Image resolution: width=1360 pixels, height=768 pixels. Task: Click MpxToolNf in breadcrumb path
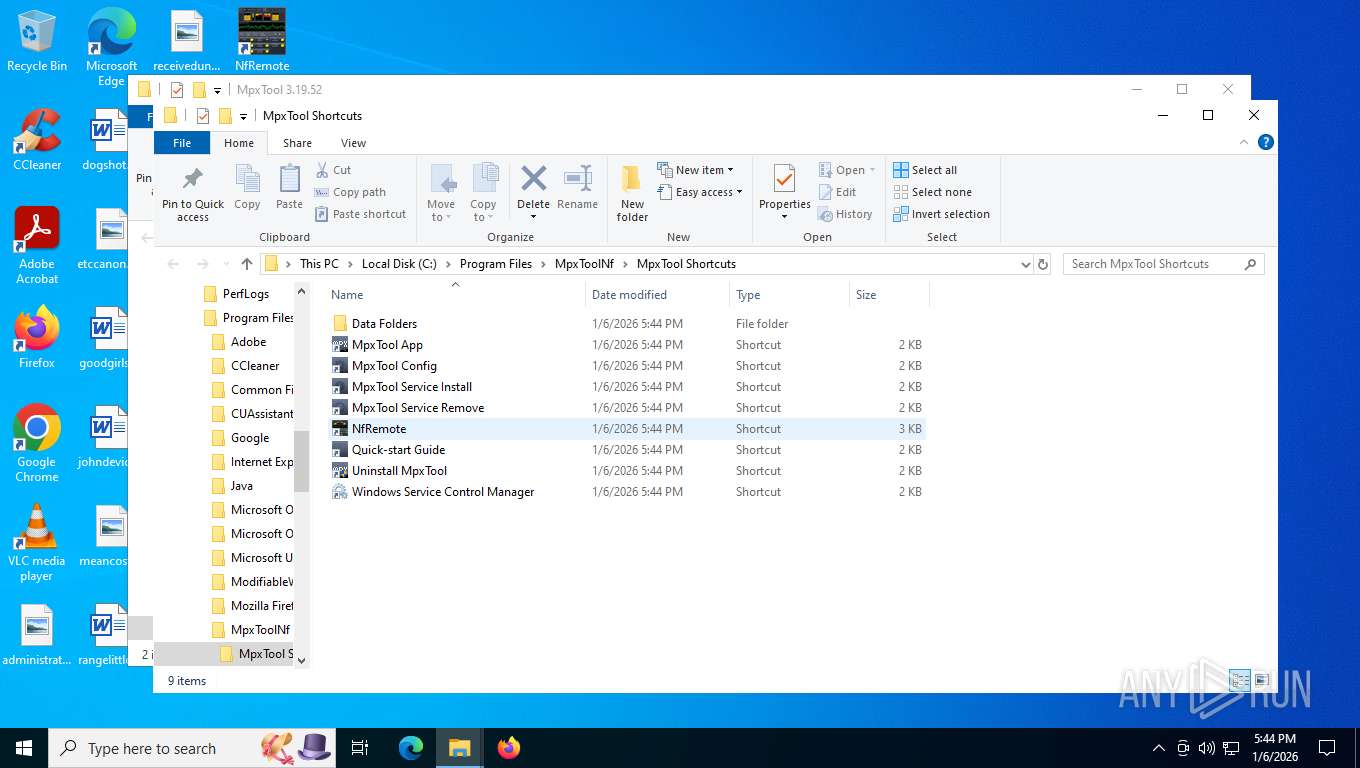[584, 264]
